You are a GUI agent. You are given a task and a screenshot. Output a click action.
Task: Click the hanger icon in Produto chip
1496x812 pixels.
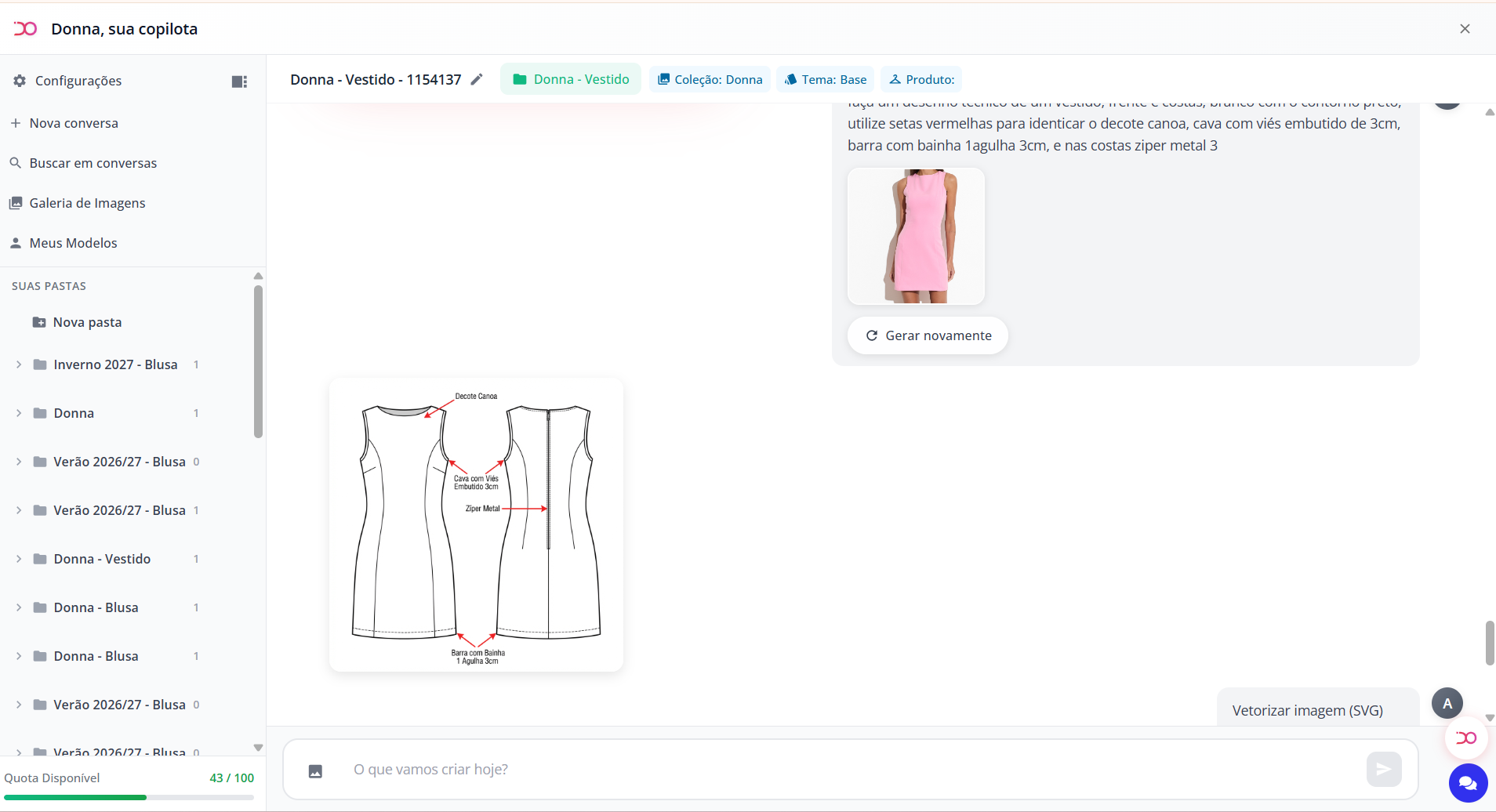pyautogui.click(x=895, y=79)
